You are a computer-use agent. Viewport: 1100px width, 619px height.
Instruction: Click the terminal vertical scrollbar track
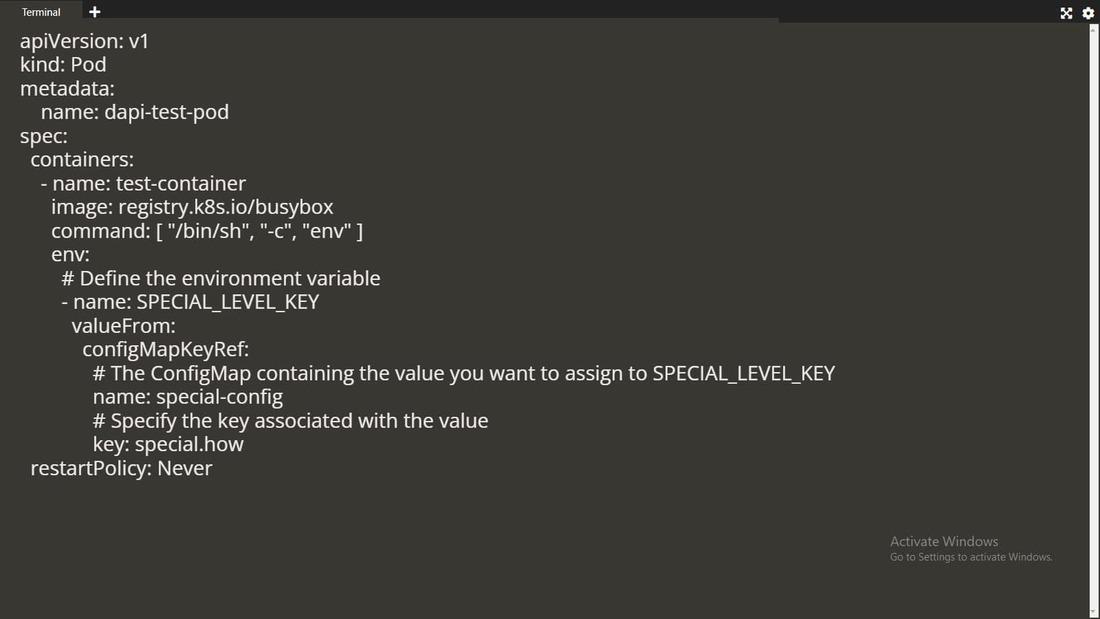[1093, 320]
